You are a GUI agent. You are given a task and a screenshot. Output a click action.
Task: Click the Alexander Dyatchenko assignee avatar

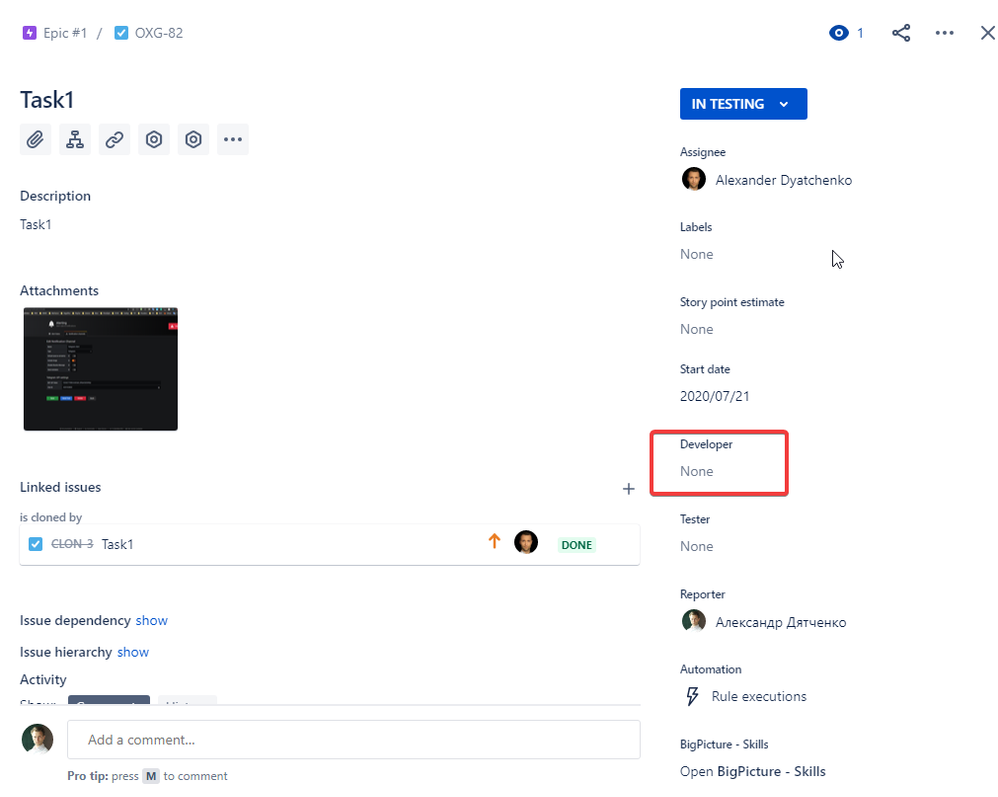693,180
